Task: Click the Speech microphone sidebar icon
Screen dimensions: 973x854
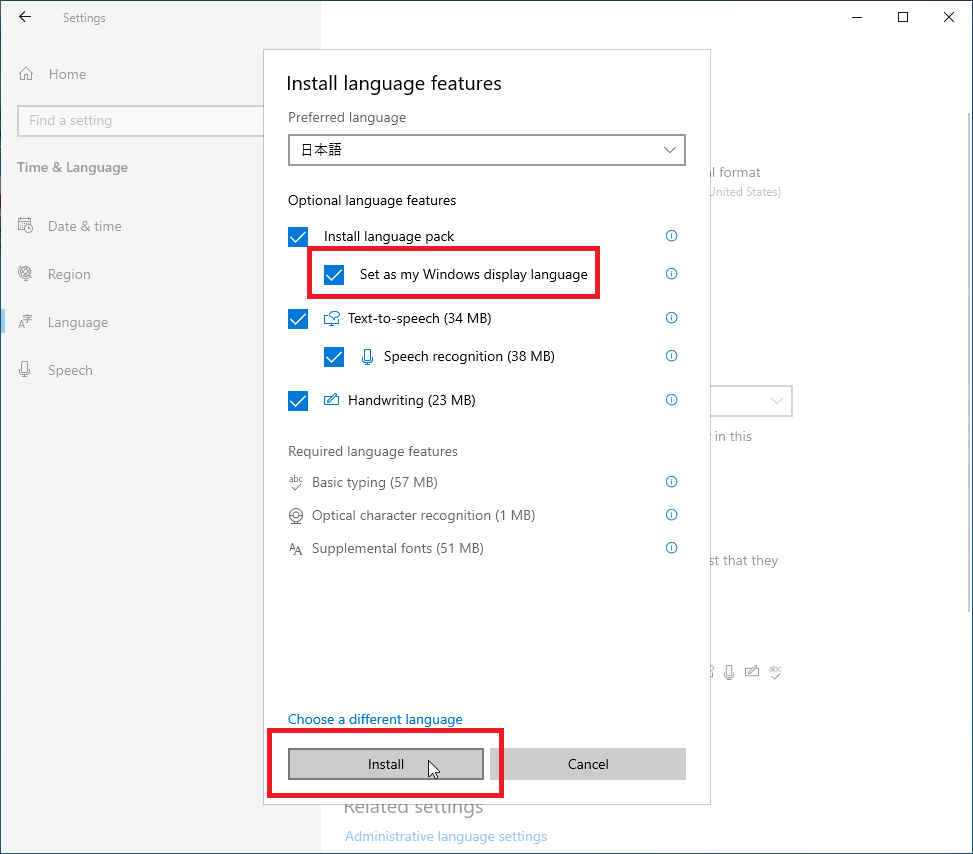Action: pos(25,369)
